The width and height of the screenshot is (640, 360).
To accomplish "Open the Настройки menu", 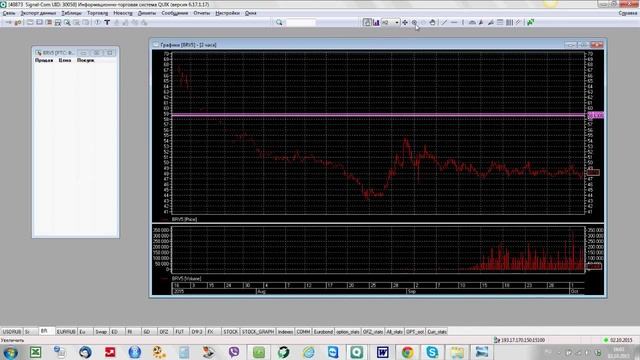I will 227,13.
